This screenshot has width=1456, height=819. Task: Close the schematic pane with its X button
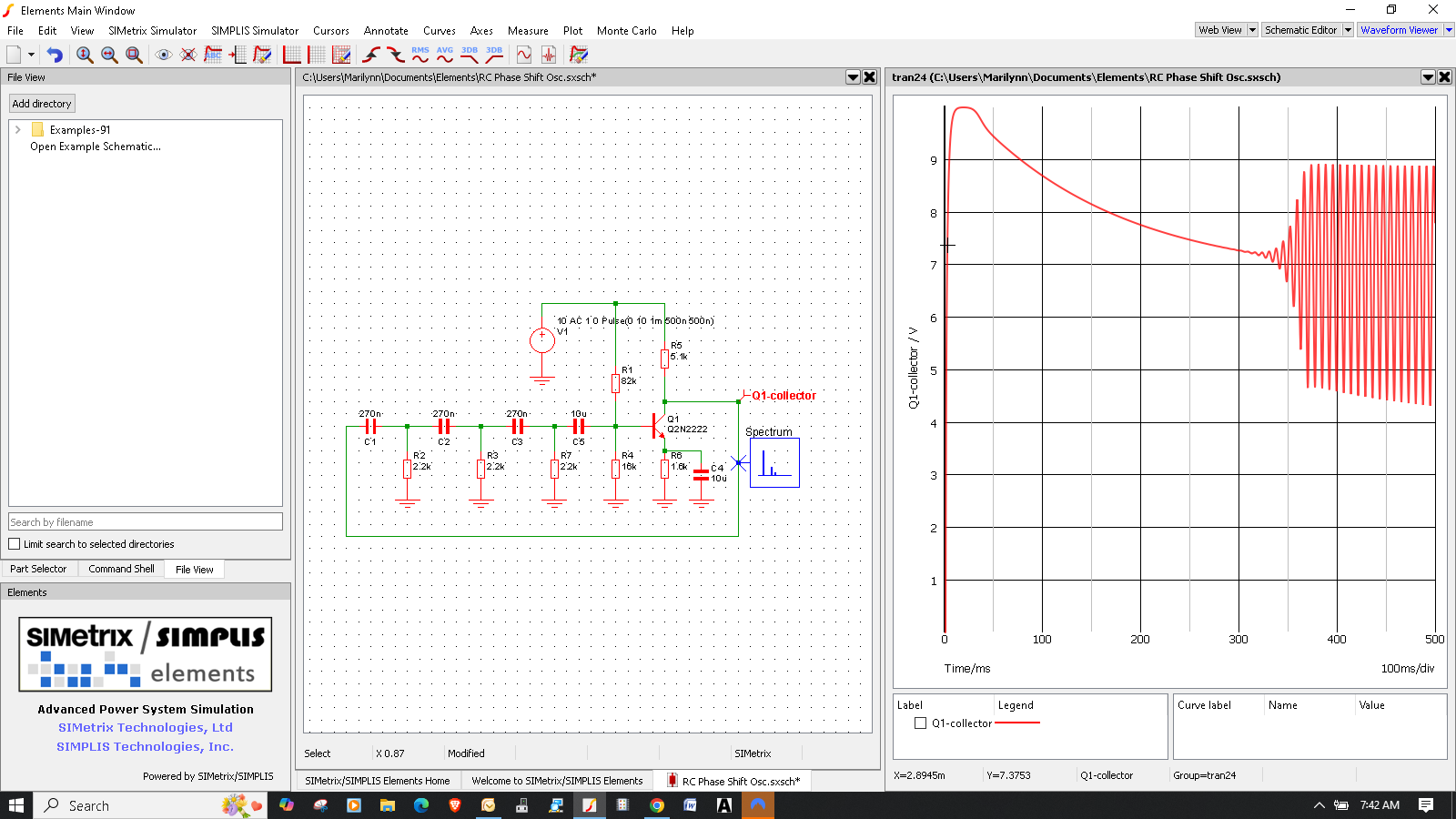[x=870, y=77]
